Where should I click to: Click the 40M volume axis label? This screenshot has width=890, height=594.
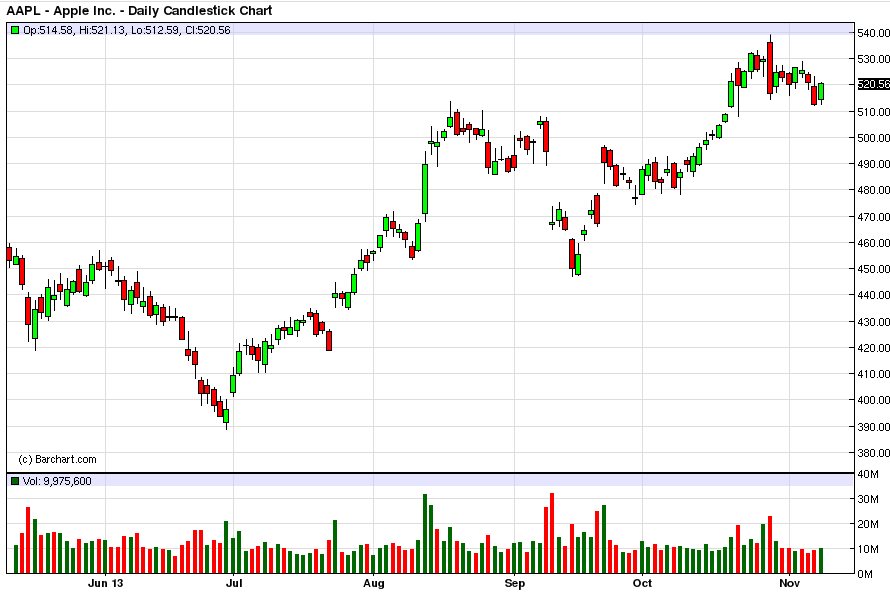coord(868,474)
